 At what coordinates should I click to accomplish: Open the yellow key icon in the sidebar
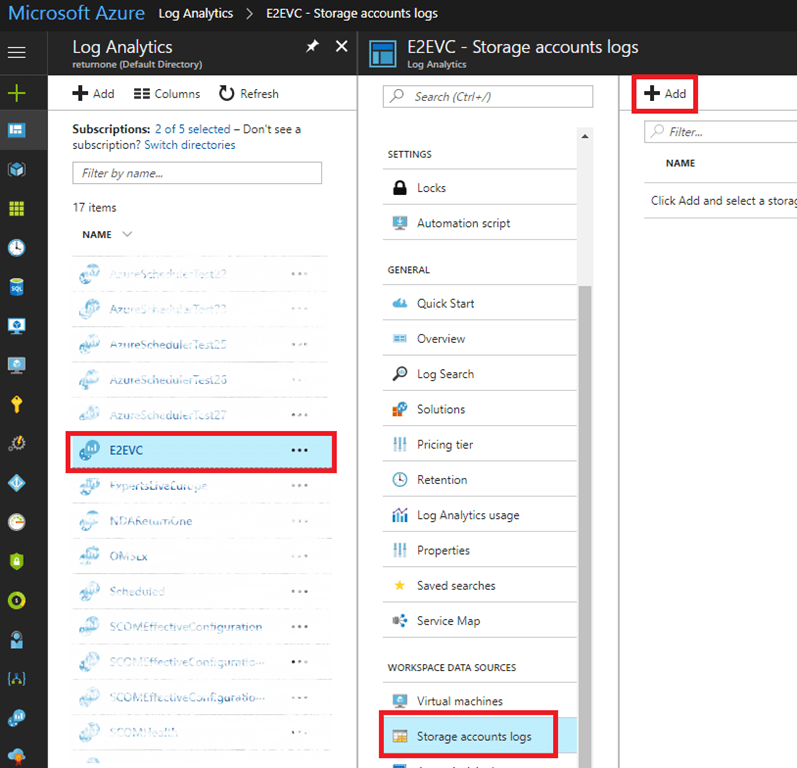click(17, 405)
